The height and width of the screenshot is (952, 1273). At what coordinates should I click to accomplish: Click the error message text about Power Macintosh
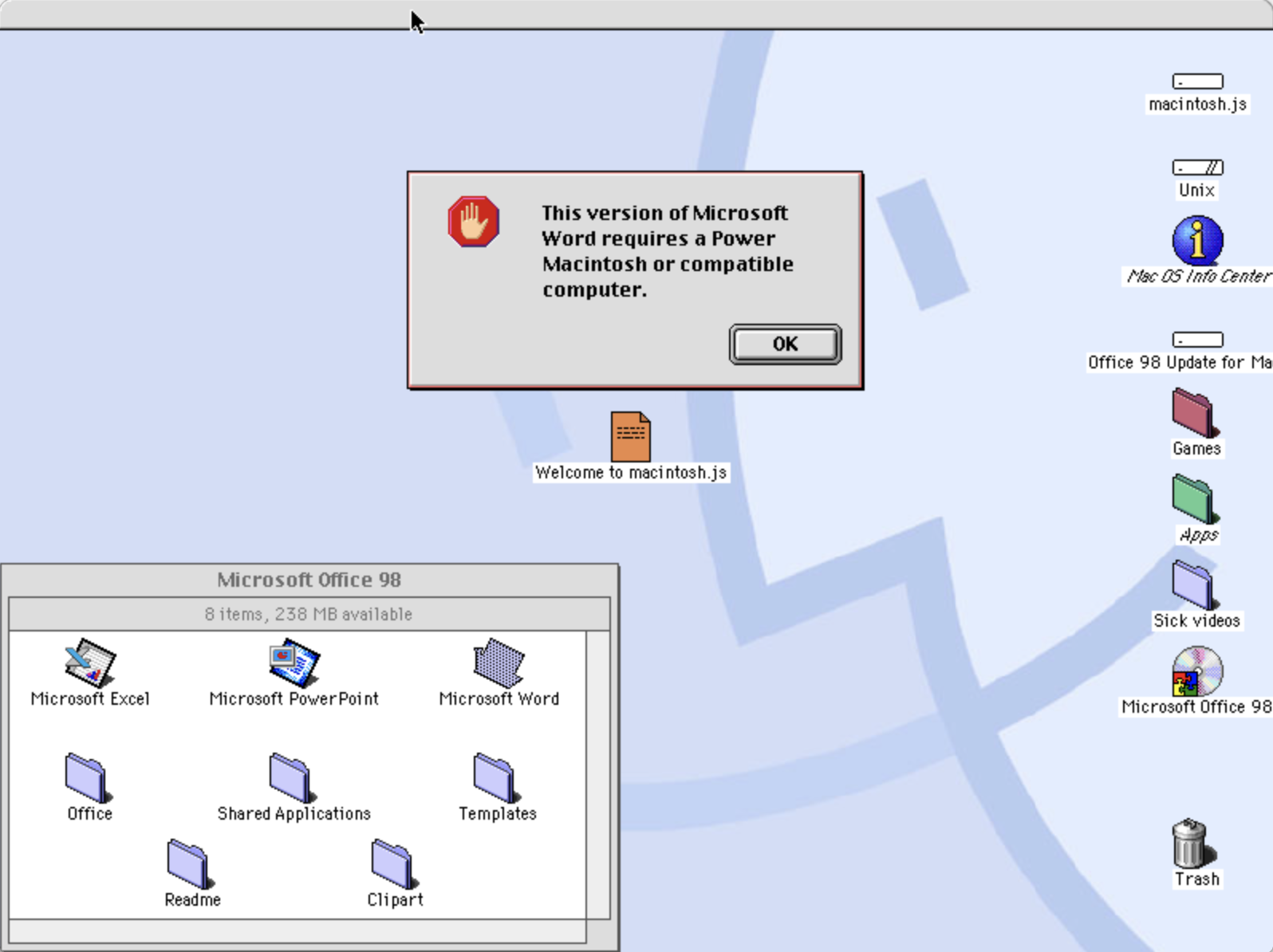[668, 251]
